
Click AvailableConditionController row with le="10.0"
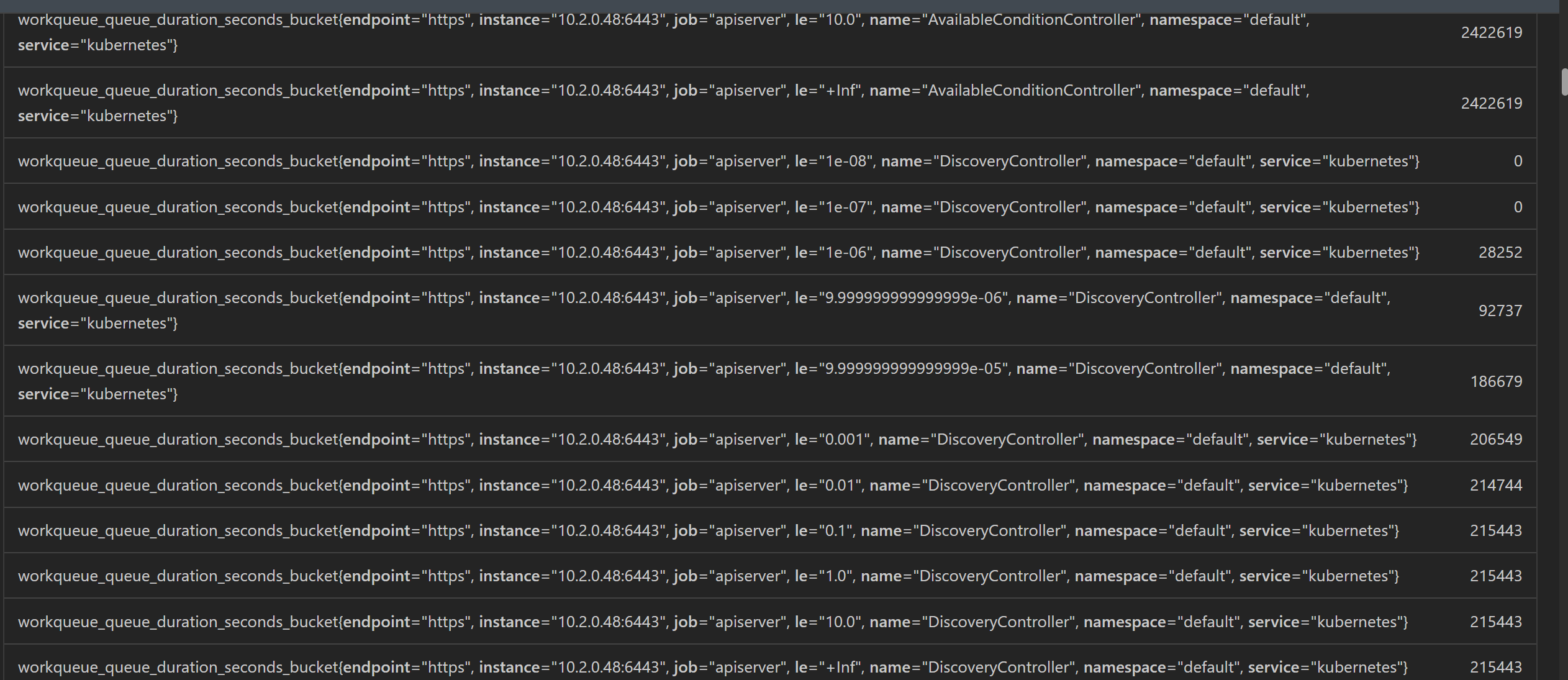(x=770, y=34)
